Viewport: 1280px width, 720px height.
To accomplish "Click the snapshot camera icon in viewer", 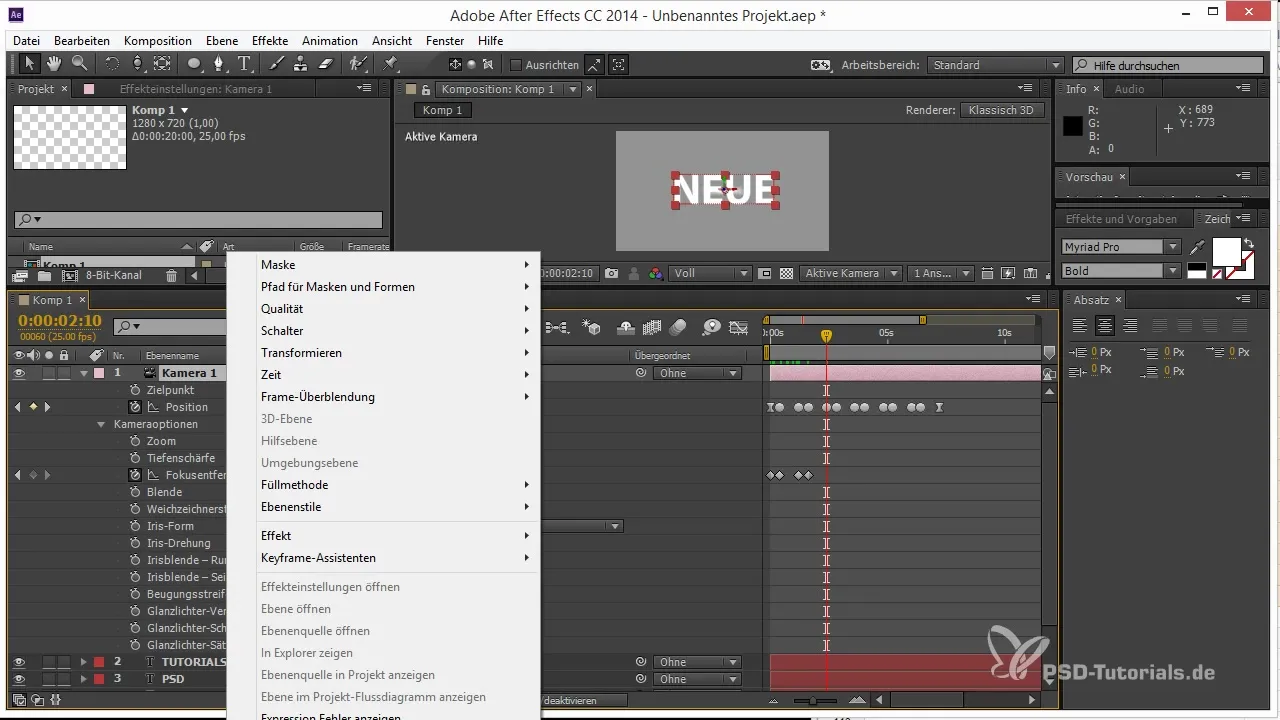I will [611, 273].
